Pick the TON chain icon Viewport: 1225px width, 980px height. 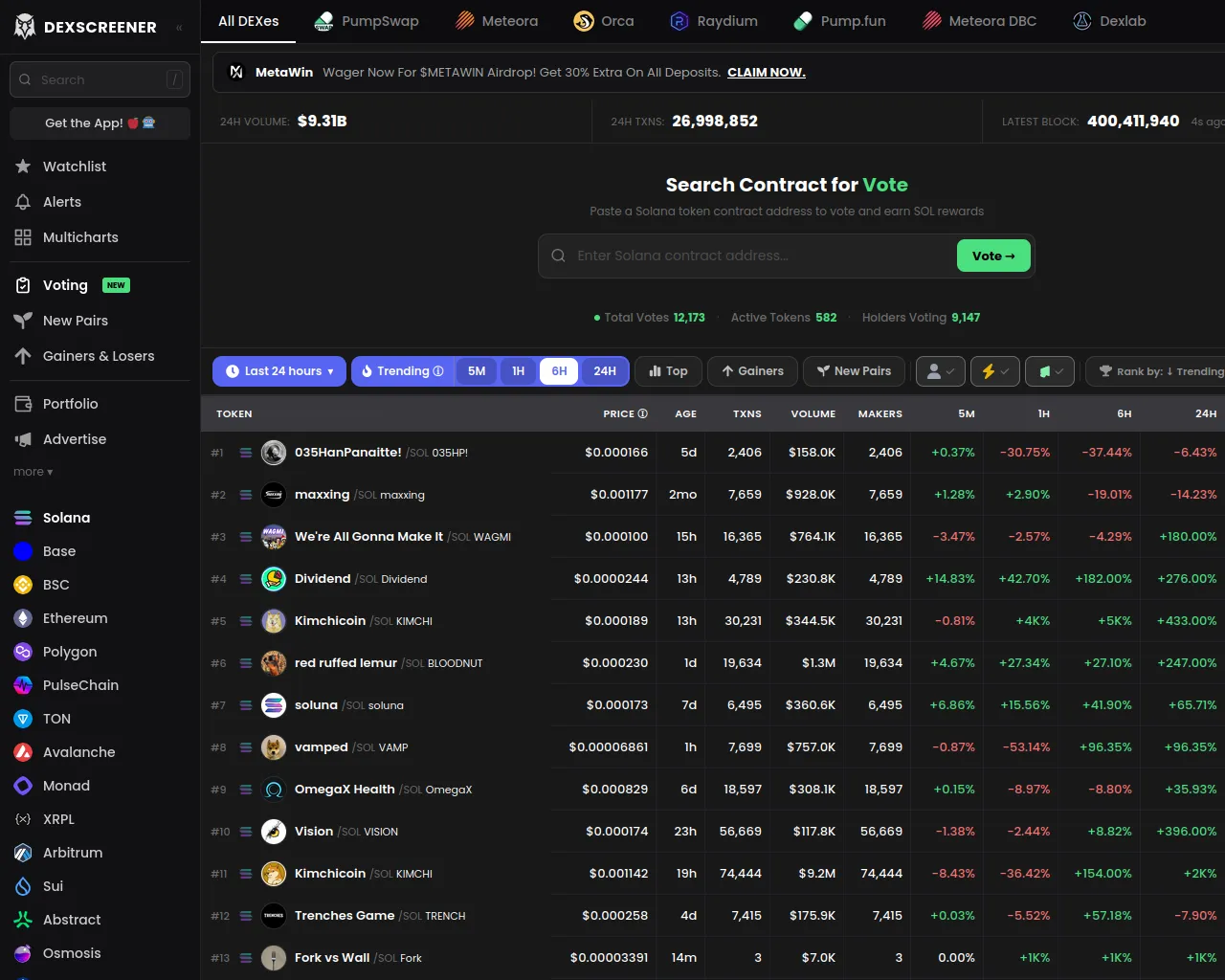(23, 719)
